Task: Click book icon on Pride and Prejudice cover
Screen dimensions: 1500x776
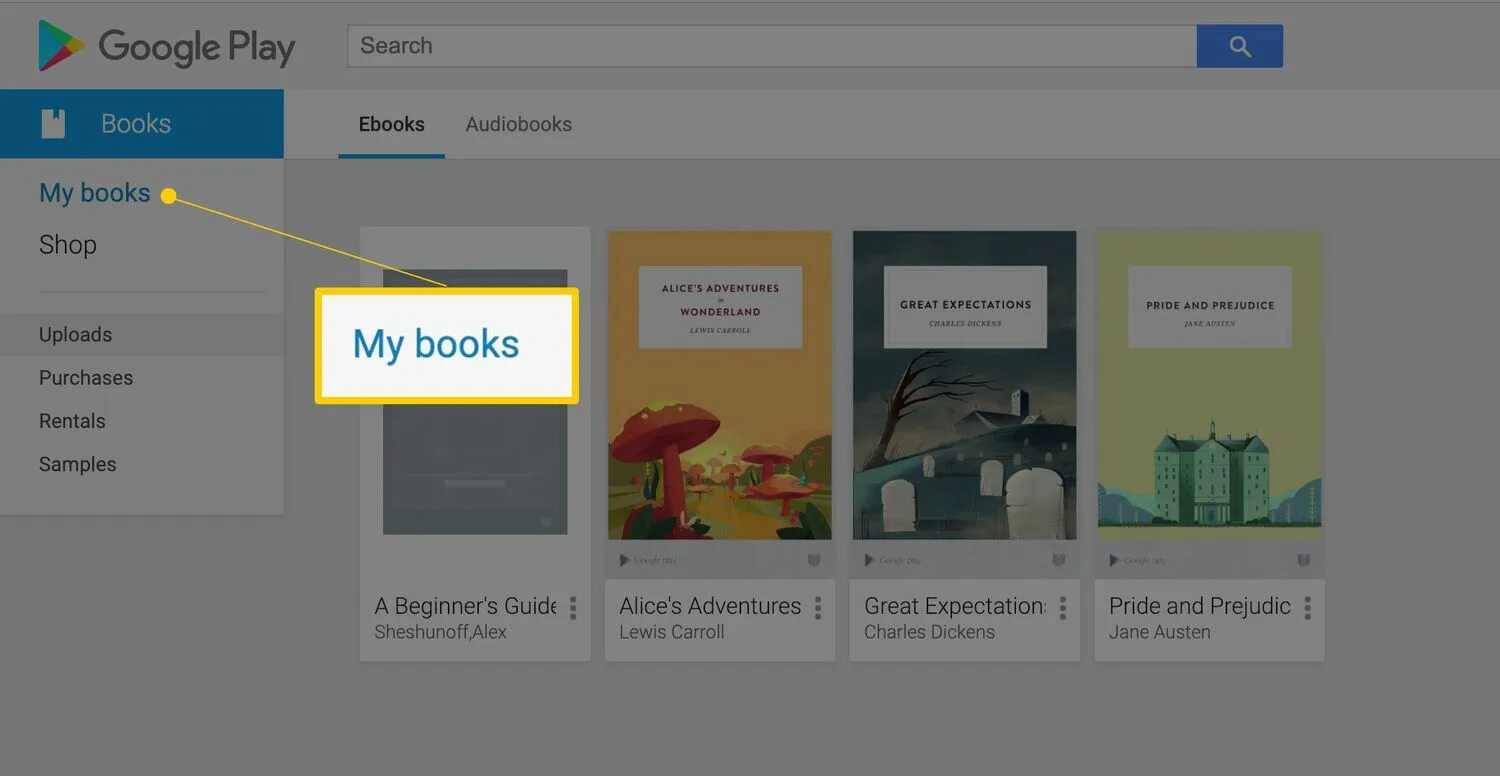Action: coord(1304,560)
